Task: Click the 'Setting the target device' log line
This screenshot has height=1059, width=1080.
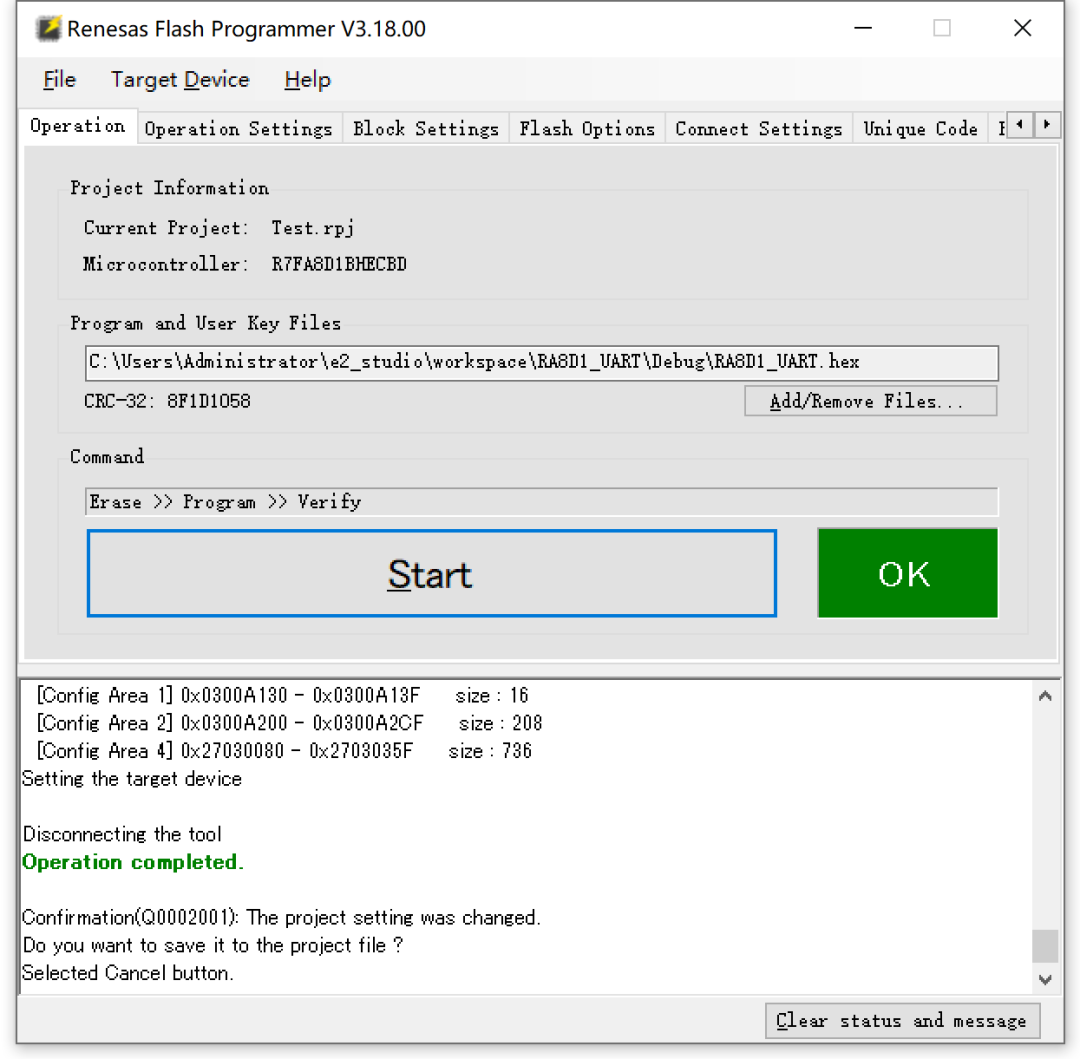Action: tap(132, 779)
